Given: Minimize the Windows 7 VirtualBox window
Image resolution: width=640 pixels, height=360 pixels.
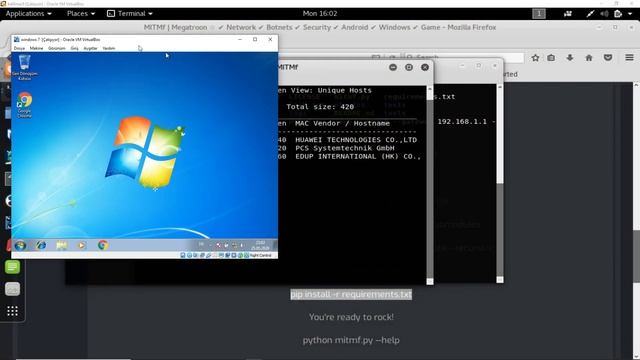Looking at the screenshot, I should pos(240,40).
